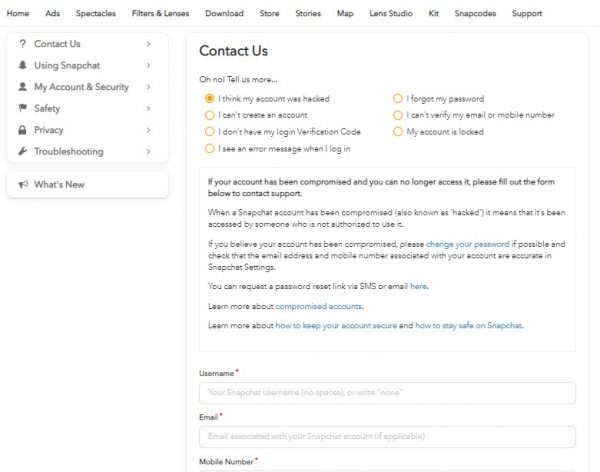The height and width of the screenshot is (472, 600).
Task: Click the flag icon beside Safety
Action: 22,109
